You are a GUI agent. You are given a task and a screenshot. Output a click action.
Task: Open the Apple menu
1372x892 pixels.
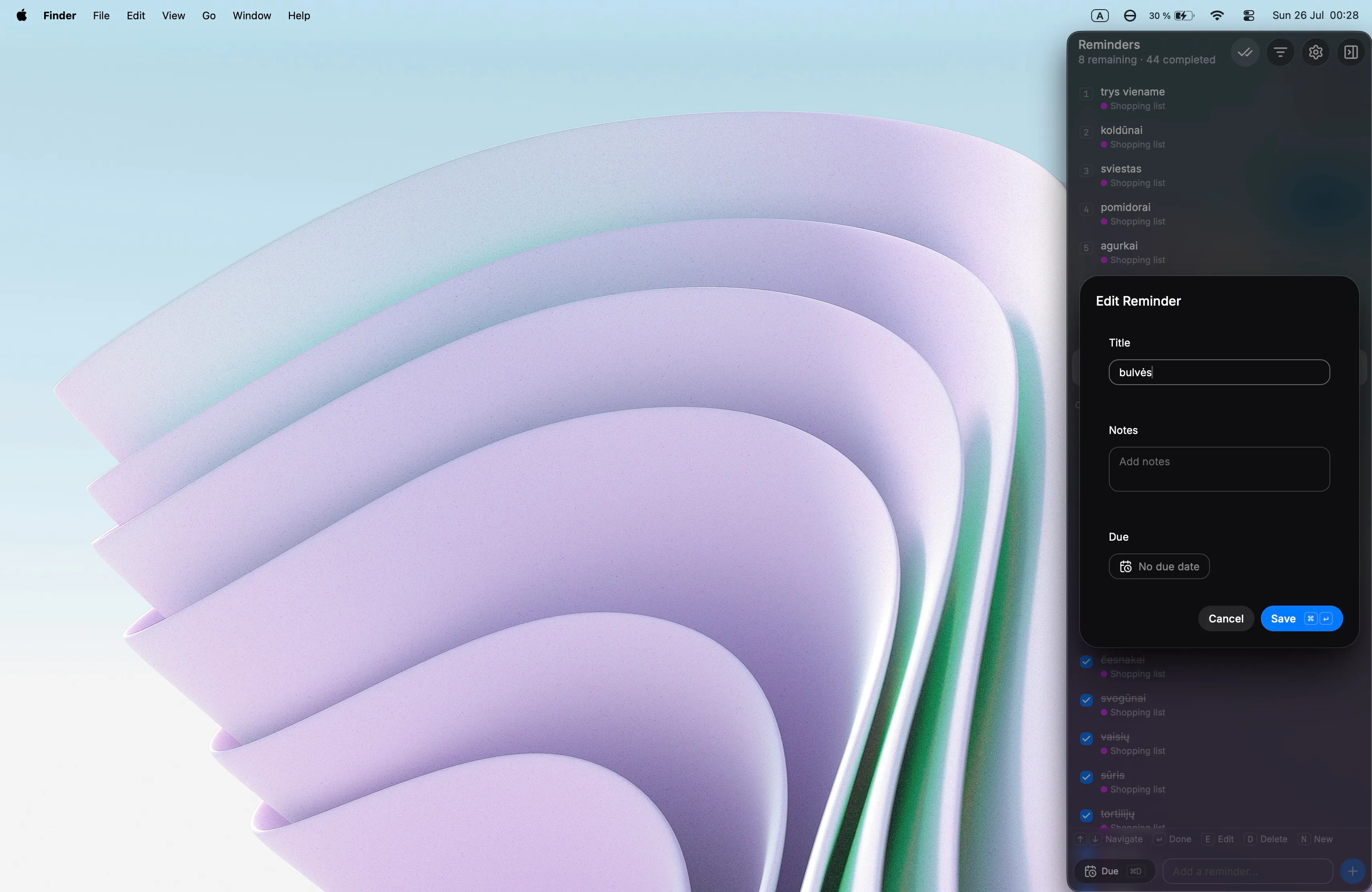click(x=21, y=16)
